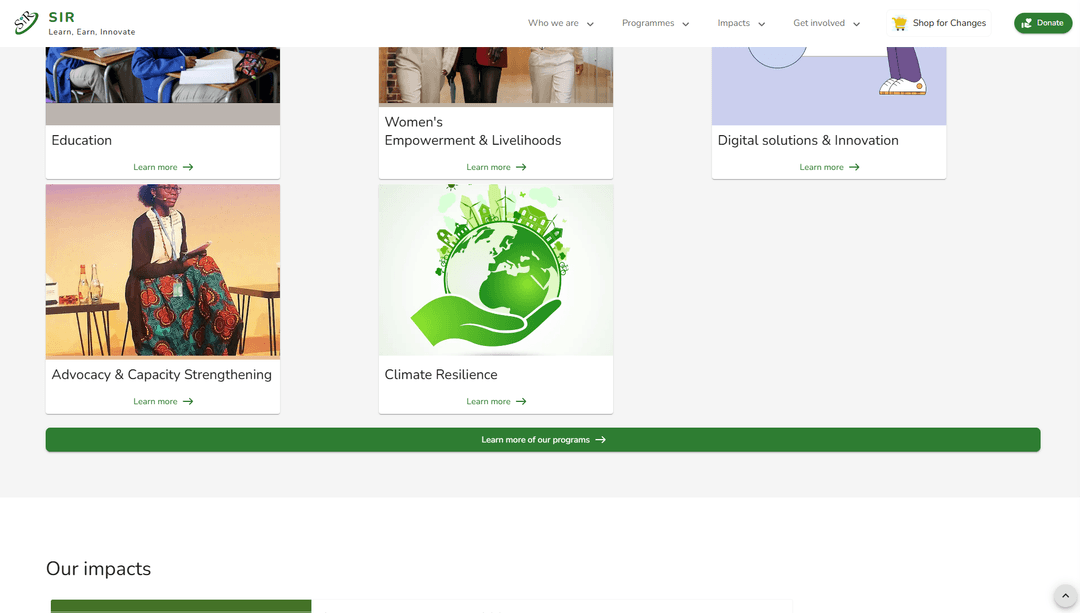1080x613 pixels.
Task: Click the Education card title
Action: click(82, 140)
